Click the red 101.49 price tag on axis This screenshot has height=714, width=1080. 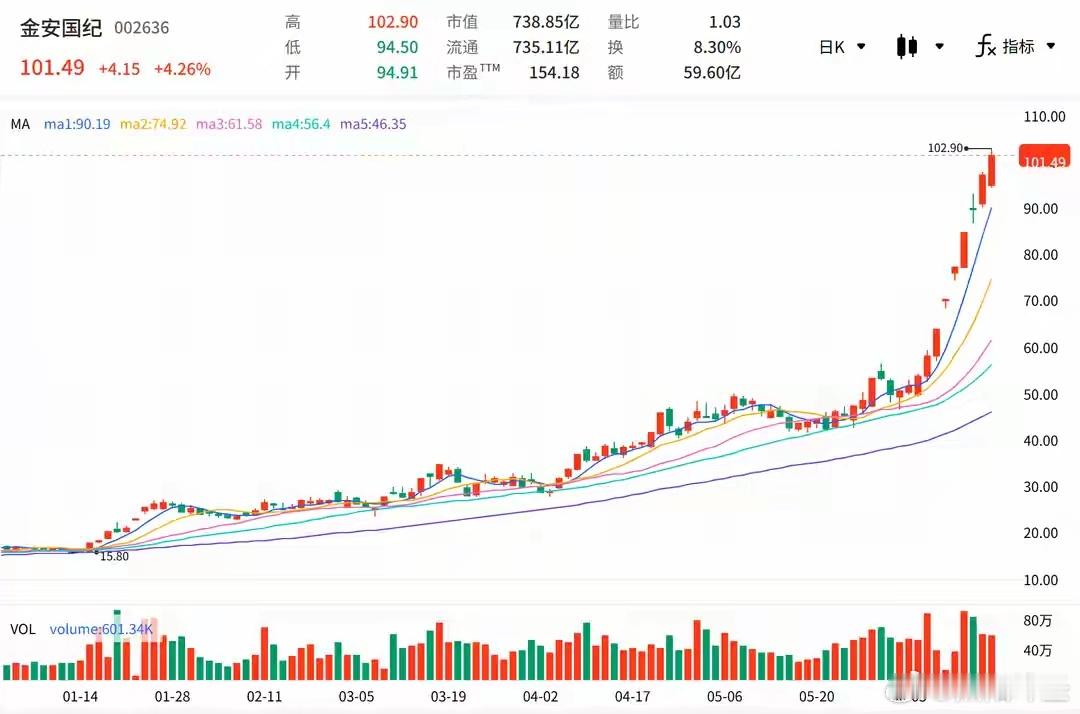pos(1044,156)
